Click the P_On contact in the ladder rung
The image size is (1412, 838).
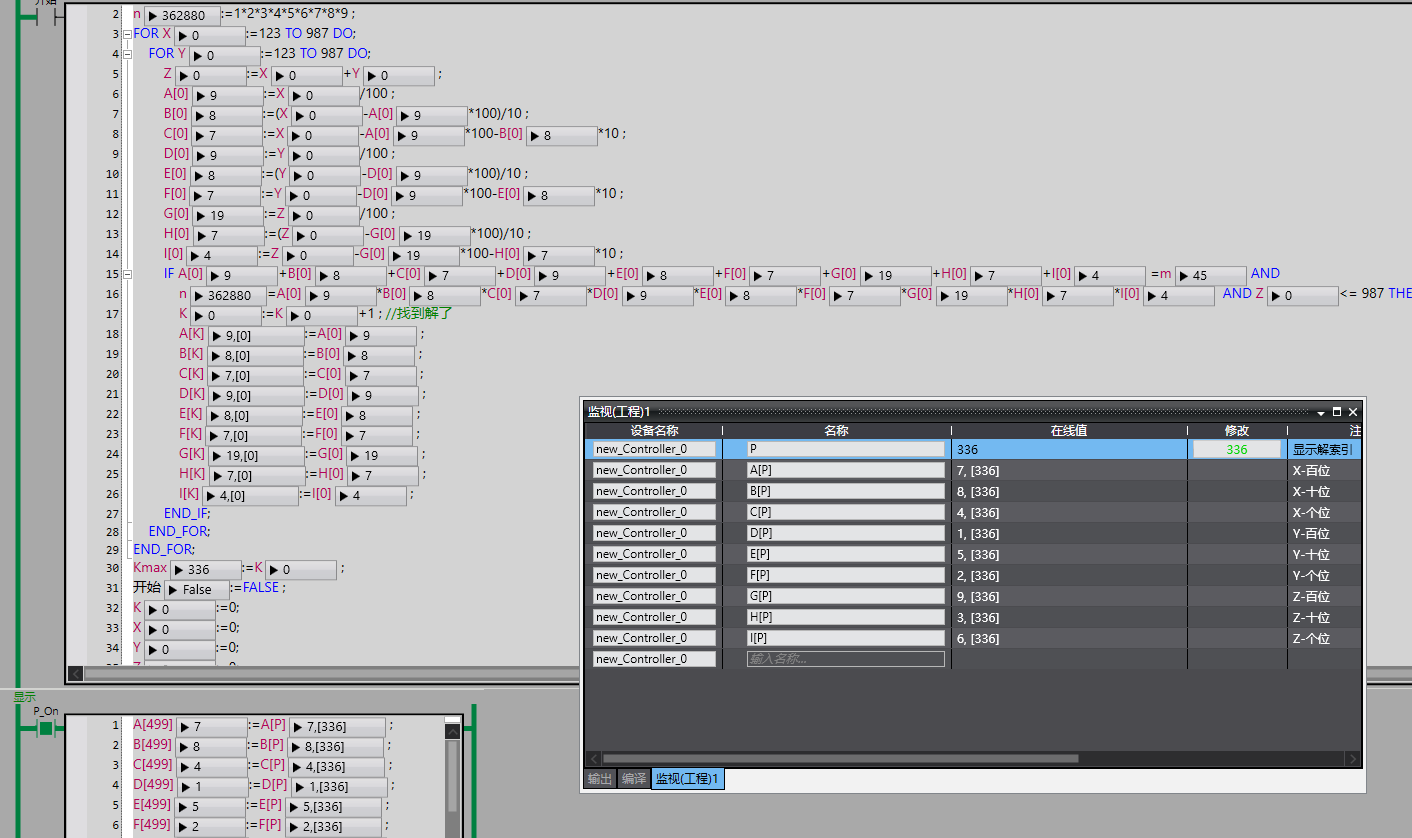pyautogui.click(x=45, y=727)
